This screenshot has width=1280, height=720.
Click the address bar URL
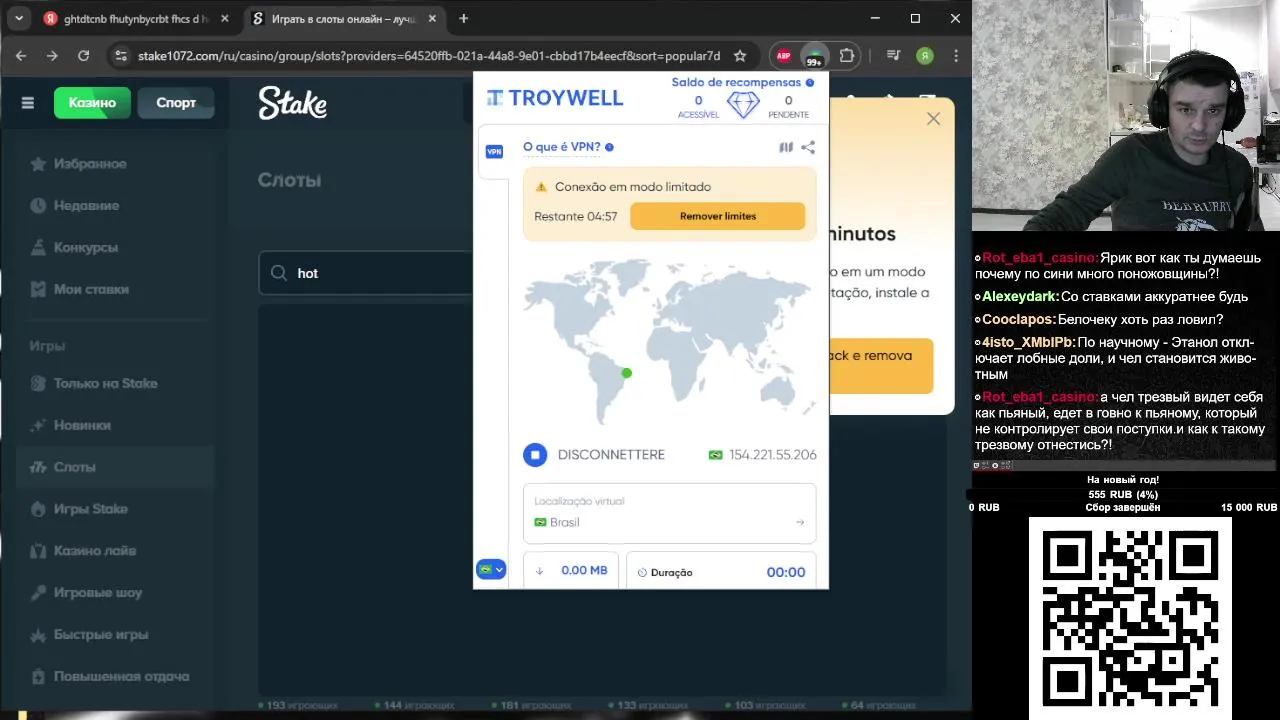click(429, 56)
